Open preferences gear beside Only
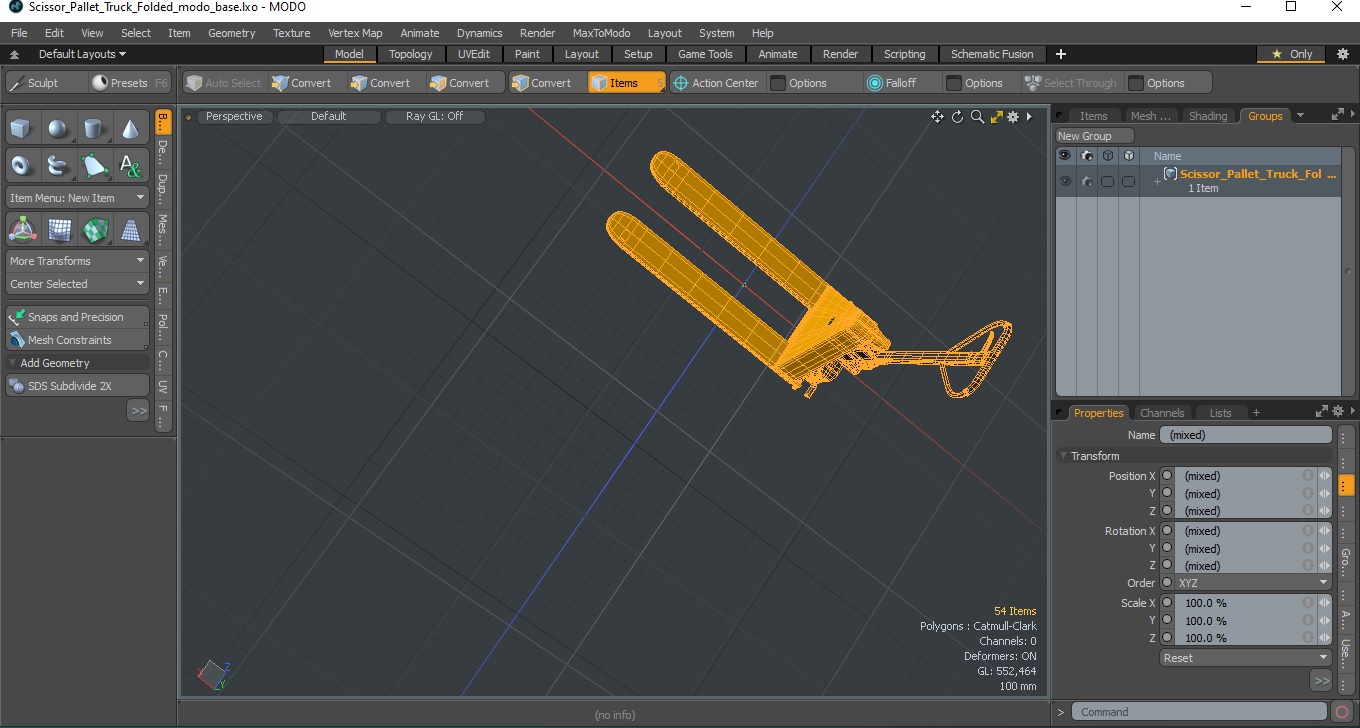 click(1343, 54)
